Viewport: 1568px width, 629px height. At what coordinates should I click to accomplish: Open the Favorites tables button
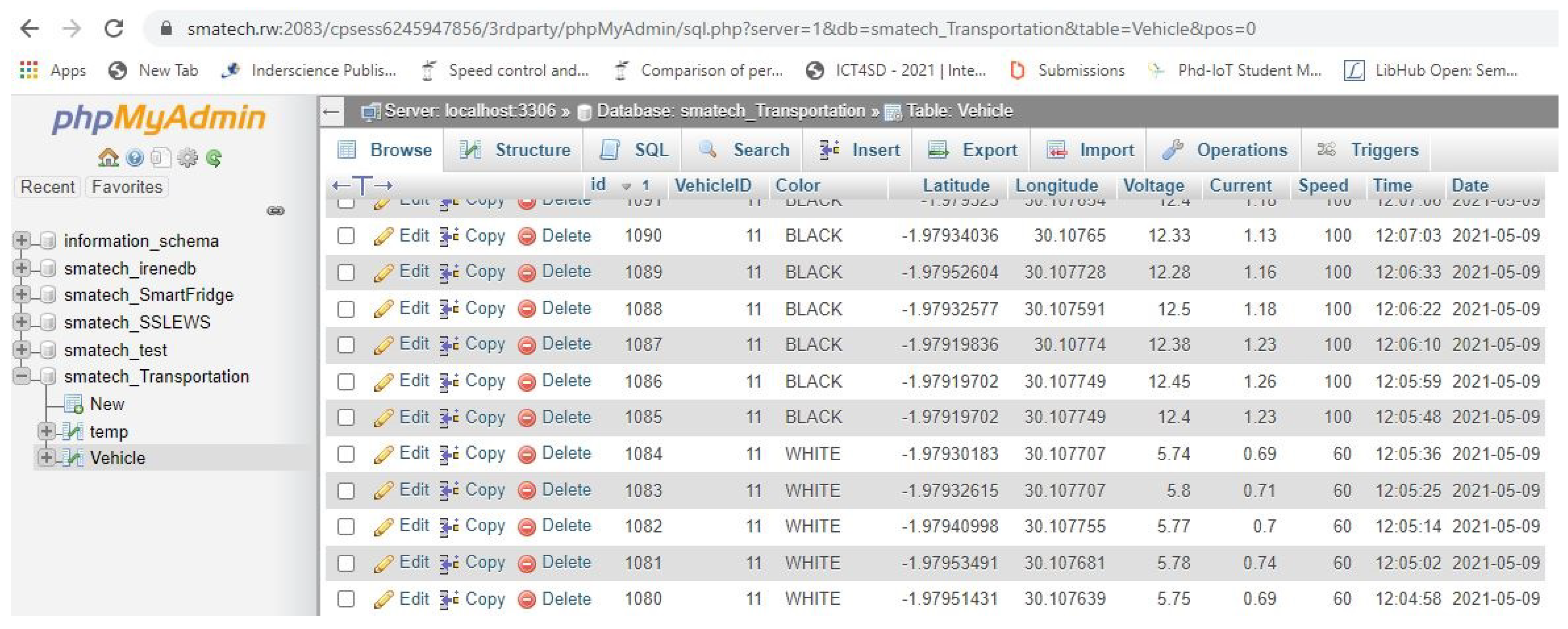click(127, 187)
